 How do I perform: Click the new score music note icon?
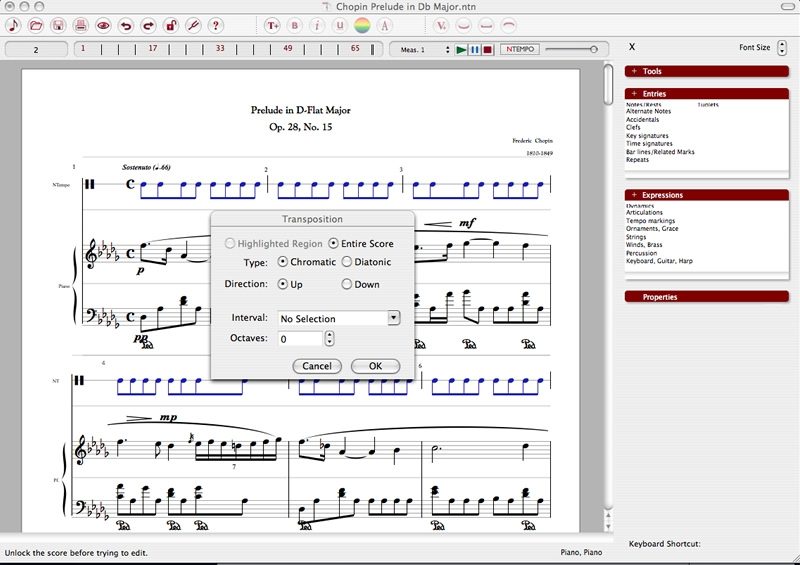(x=13, y=26)
